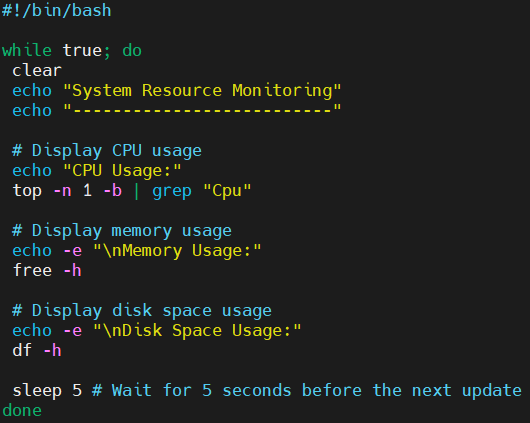Viewport: 530px width, 423px height.
Task: Click the dashed separator string
Action: [x=202, y=110]
